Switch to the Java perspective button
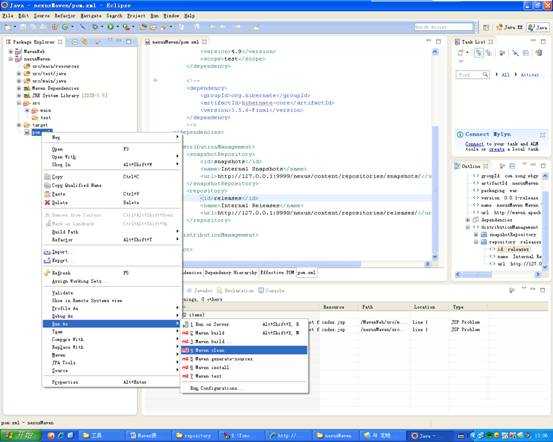This screenshot has width=553, height=442. click(x=538, y=27)
